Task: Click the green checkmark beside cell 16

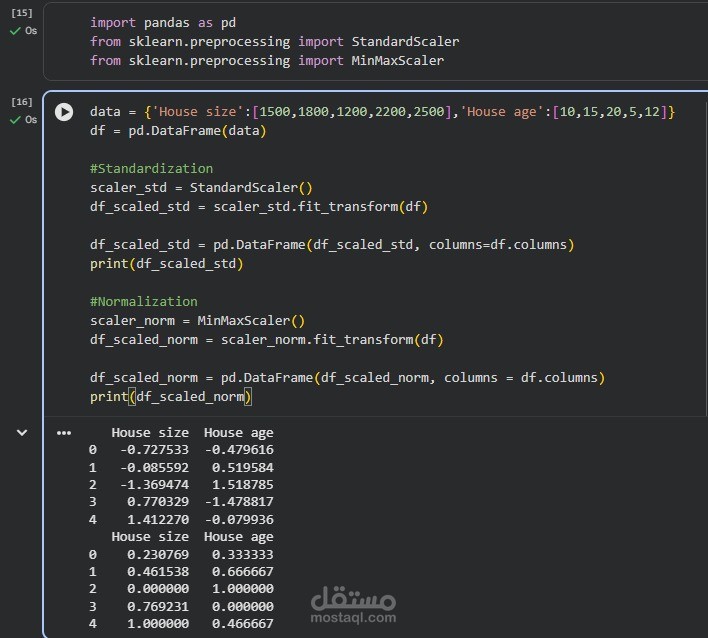Action: [x=15, y=120]
